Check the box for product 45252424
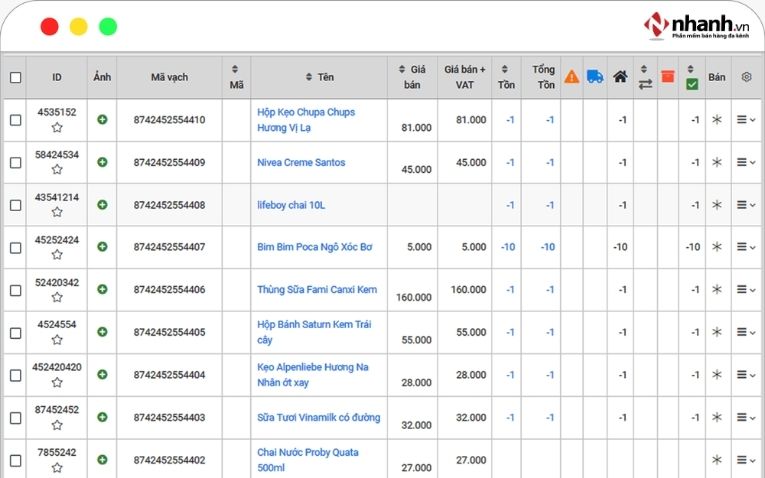Viewport: 765px width, 478px height. click(16, 248)
